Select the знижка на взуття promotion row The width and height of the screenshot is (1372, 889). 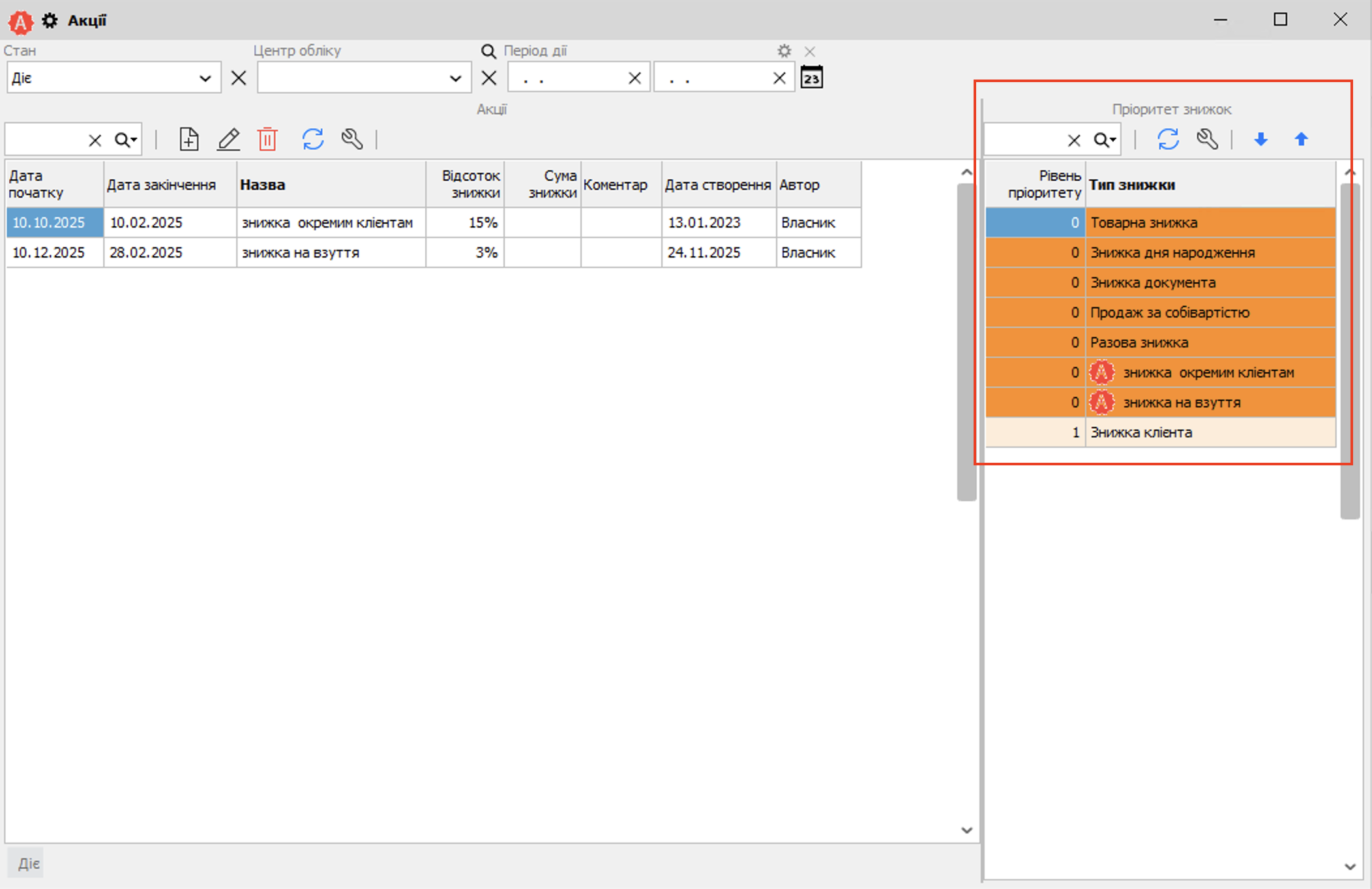(x=300, y=253)
